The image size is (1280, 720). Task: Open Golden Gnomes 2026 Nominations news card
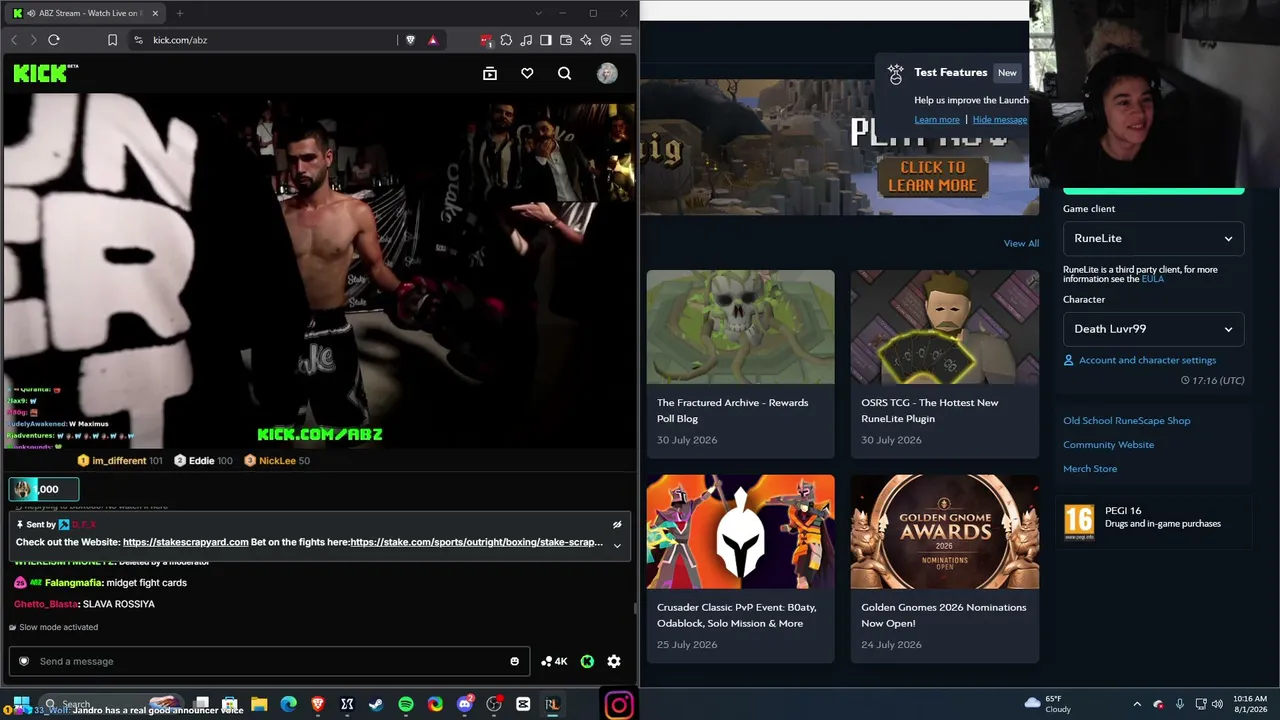(945, 568)
